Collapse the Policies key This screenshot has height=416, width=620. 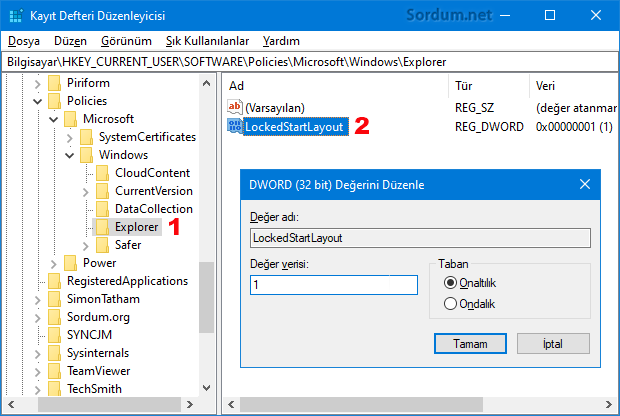[38, 102]
